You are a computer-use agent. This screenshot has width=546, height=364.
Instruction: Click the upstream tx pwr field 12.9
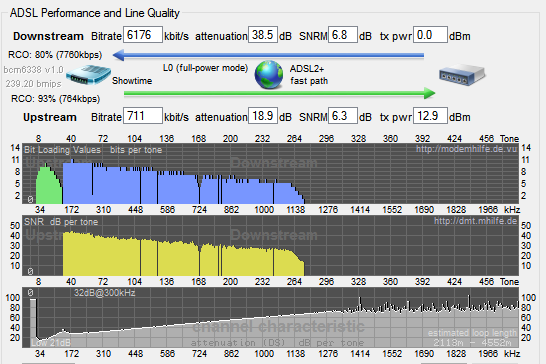click(430, 116)
